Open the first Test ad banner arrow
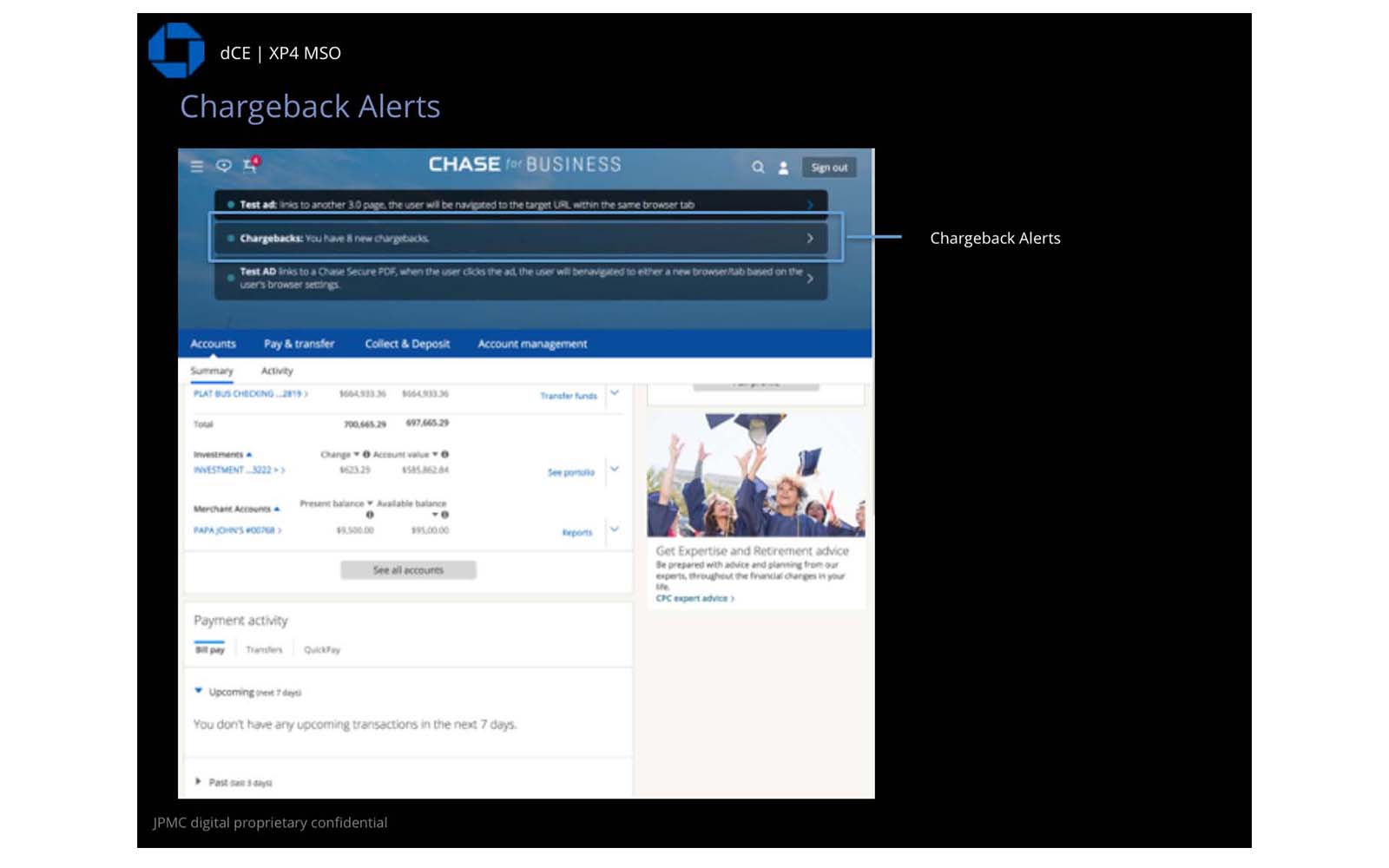The height and width of the screenshot is (868, 1389). [x=810, y=205]
